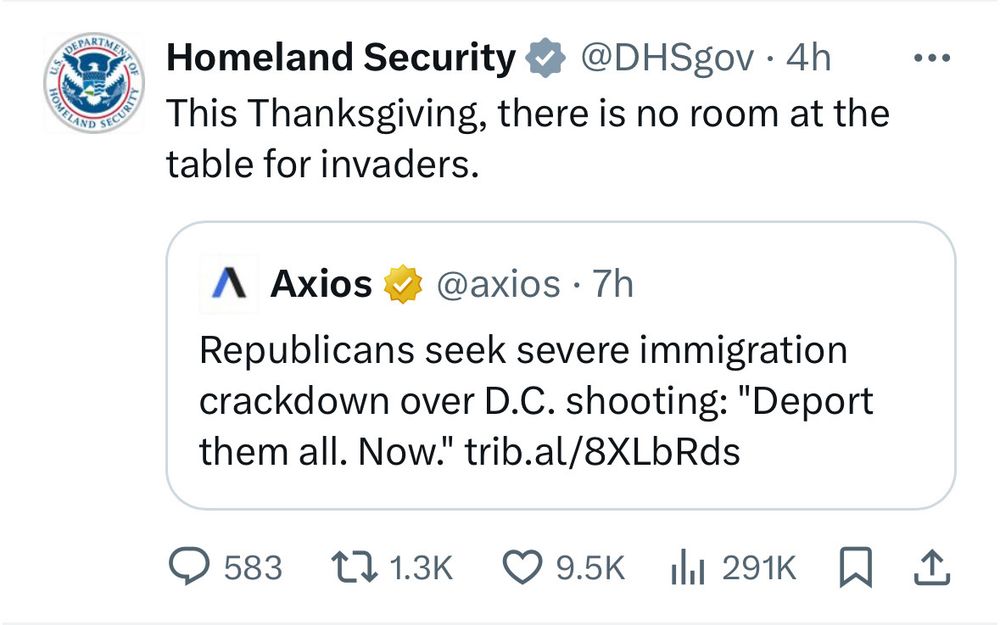Click the Homeland Security display name

pos(339,59)
